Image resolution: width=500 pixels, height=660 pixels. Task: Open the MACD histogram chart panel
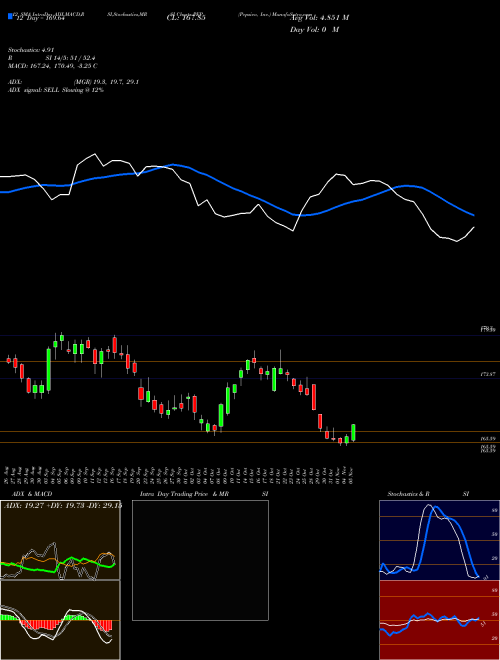coord(60,620)
